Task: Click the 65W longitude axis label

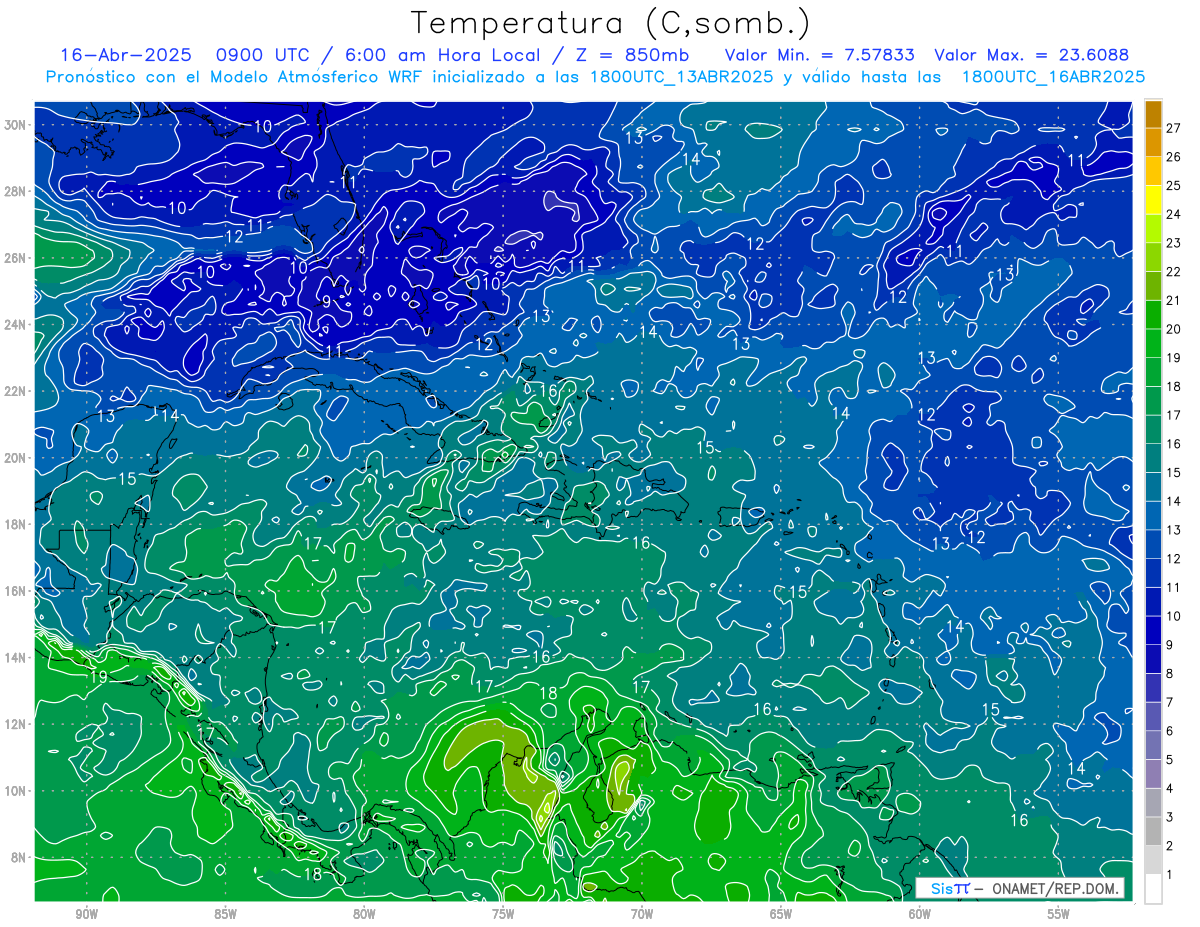Action: 781,914
